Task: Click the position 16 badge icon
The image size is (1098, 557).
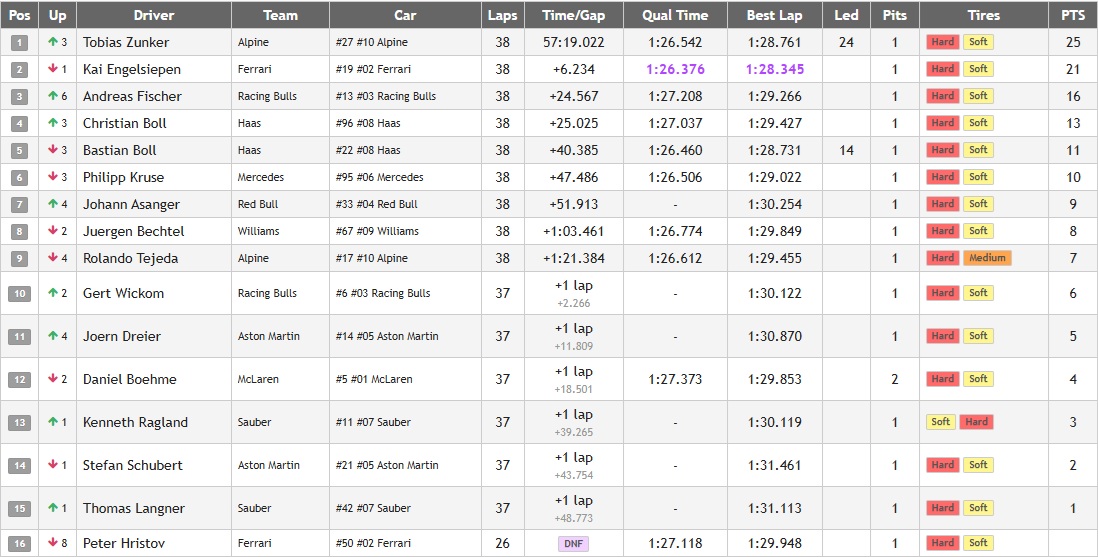Action: tap(20, 543)
